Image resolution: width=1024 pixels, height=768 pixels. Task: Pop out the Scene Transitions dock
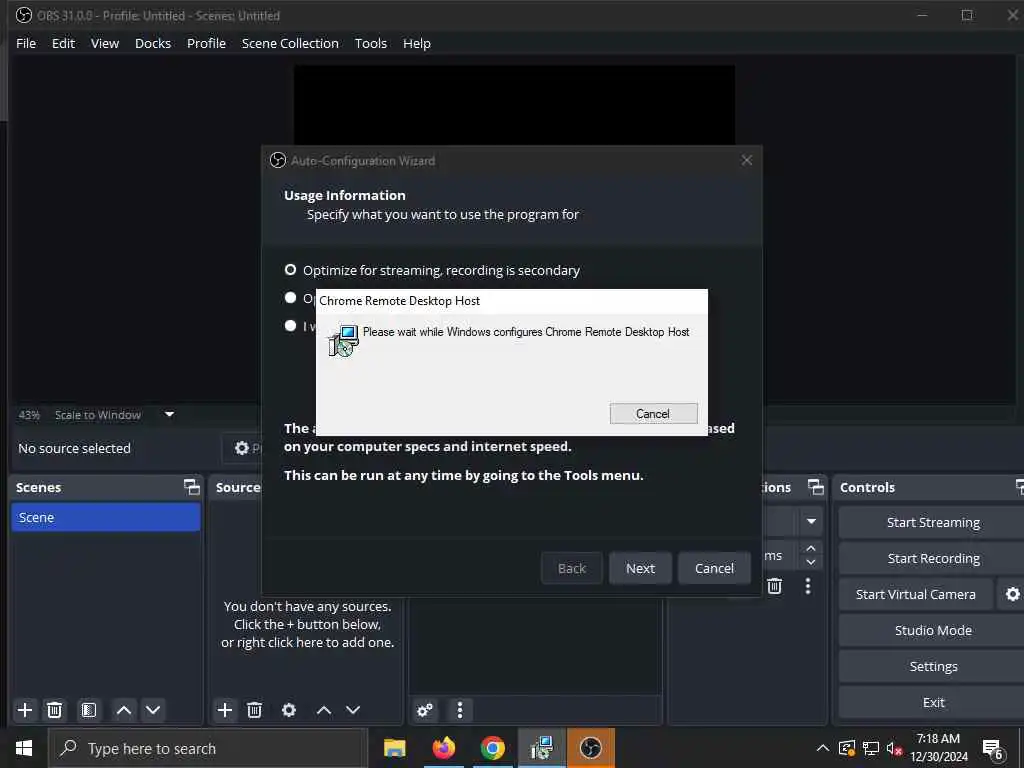click(816, 487)
